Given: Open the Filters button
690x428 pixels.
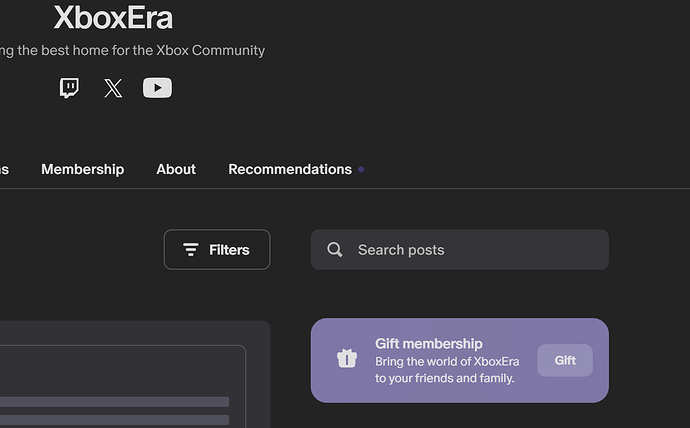Looking at the screenshot, I should pyautogui.click(x=217, y=249).
